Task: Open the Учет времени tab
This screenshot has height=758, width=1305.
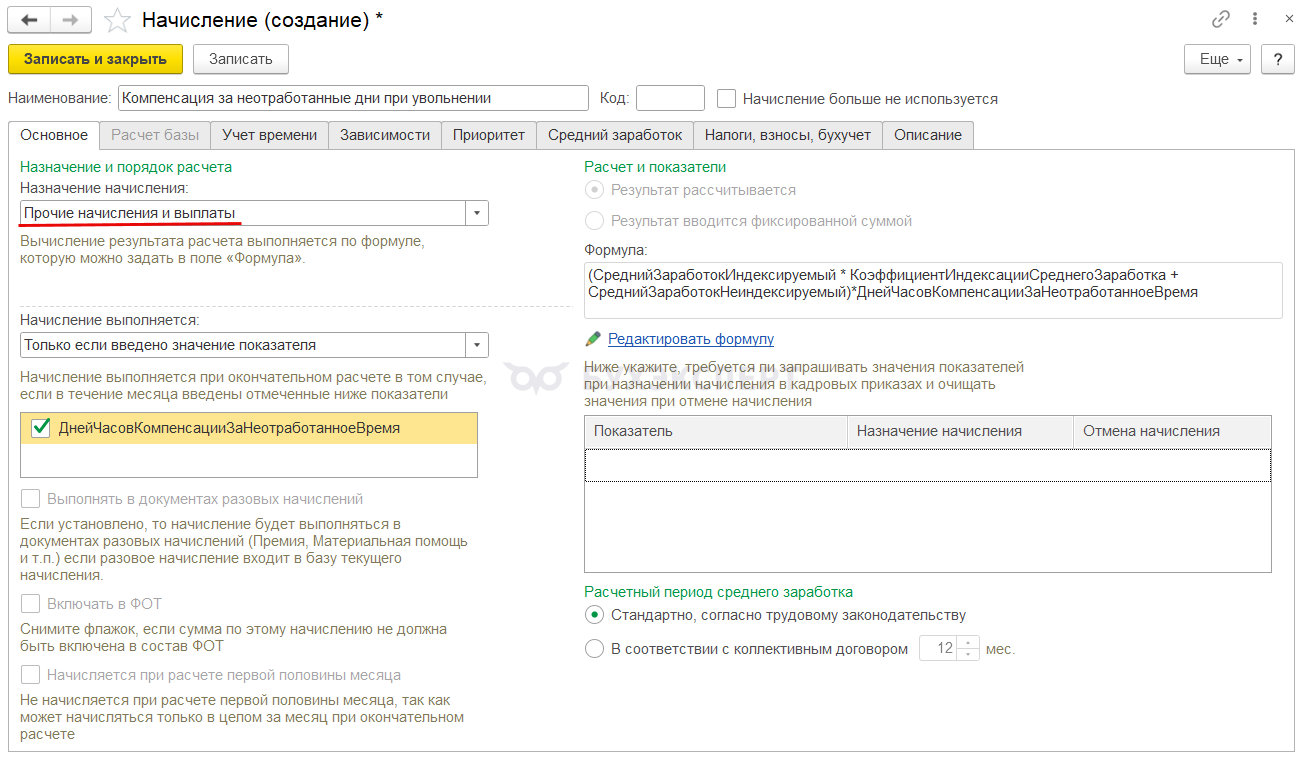Action: pyautogui.click(x=269, y=135)
